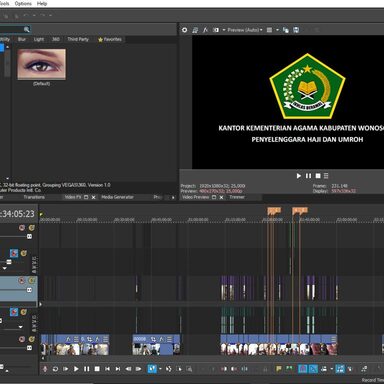Click the 34:05:23 timecode display

pyautogui.click(x=17, y=214)
